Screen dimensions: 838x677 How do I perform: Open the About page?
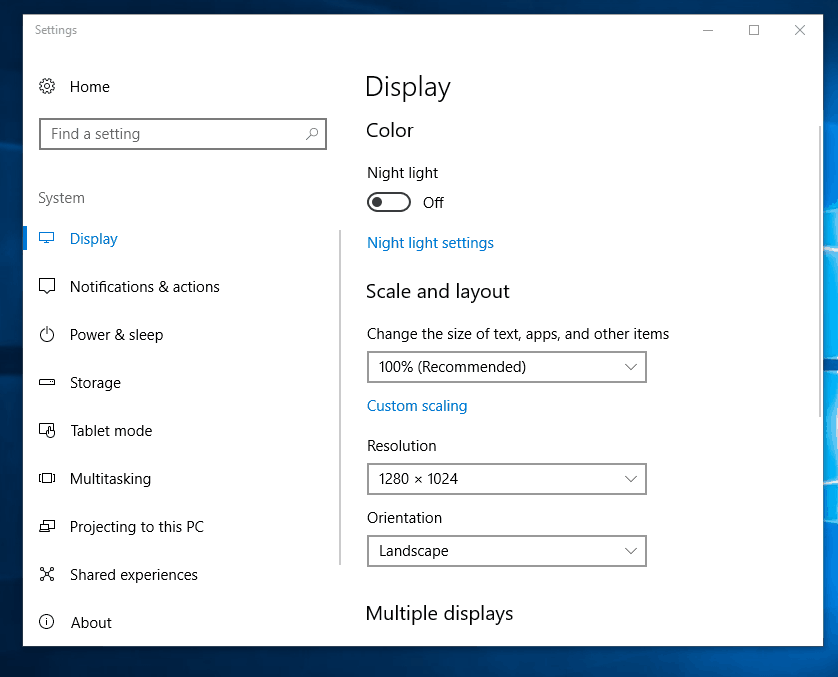coord(91,623)
